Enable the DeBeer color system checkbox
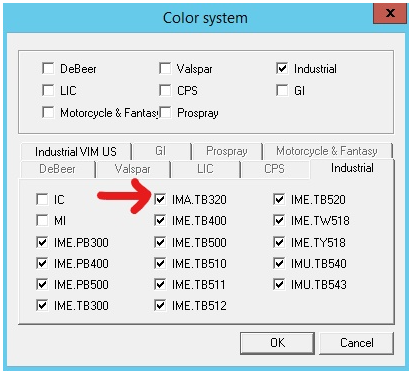This screenshot has height=374, width=412. point(48,69)
